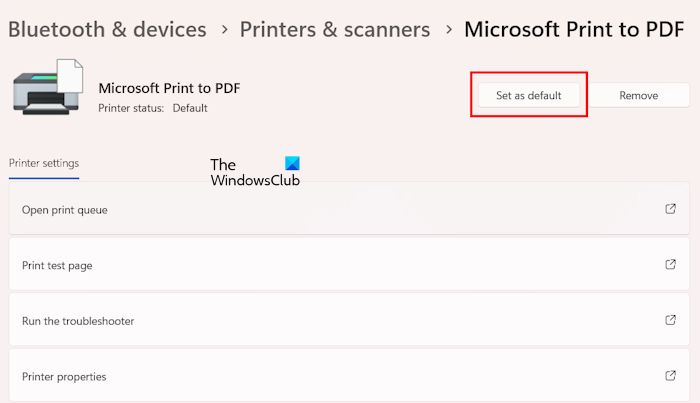700x403 pixels.
Task: Launch Run the troubleshooter entry
Action: (300, 321)
